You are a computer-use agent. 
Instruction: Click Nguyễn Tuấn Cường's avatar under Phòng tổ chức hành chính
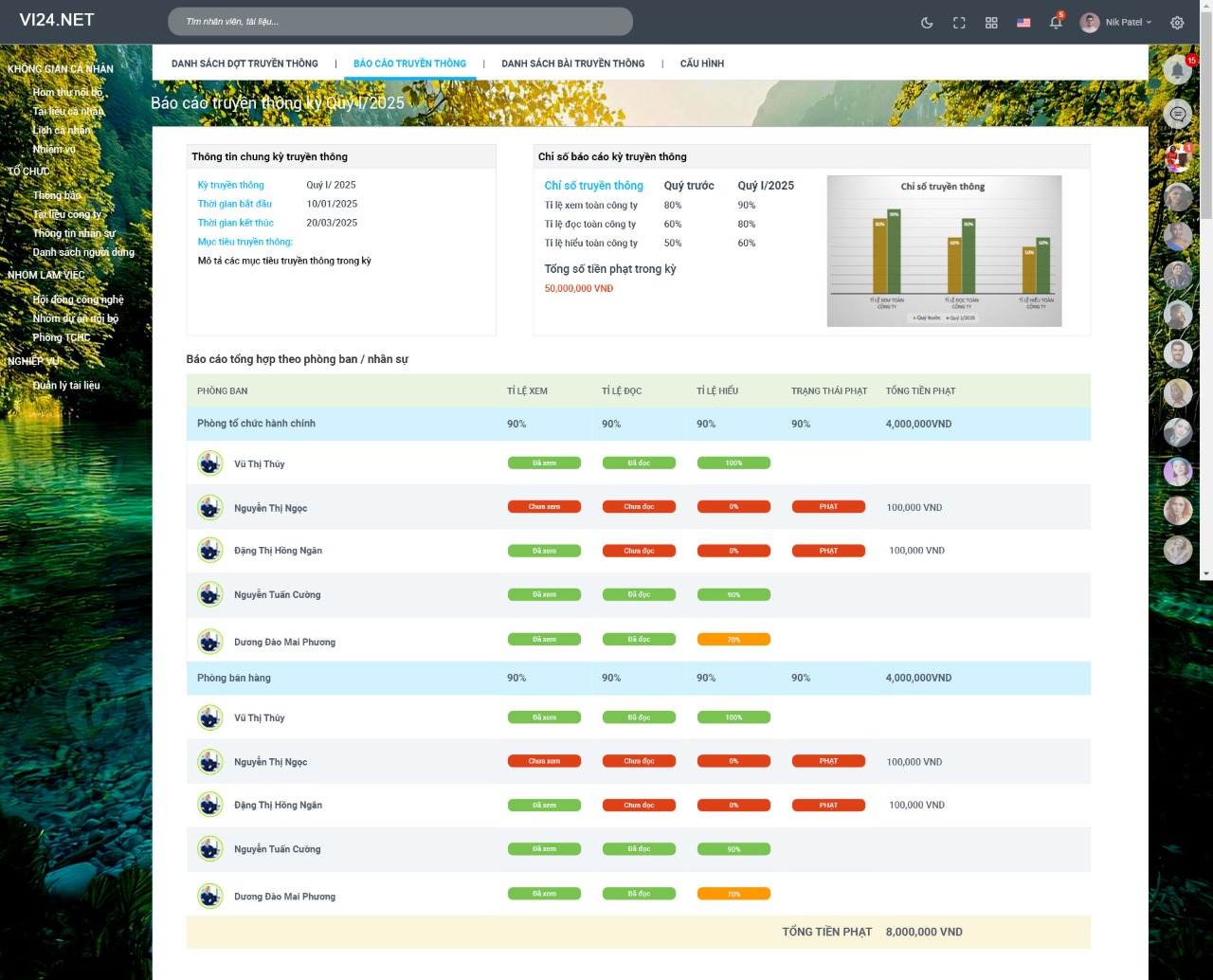pyautogui.click(x=210, y=594)
